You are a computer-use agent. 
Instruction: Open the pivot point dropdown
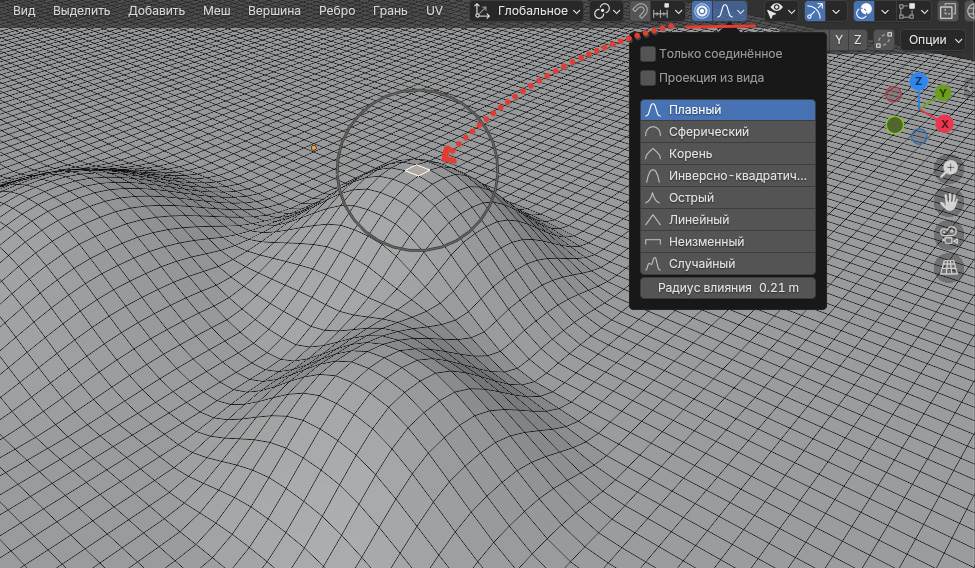[x=606, y=11]
